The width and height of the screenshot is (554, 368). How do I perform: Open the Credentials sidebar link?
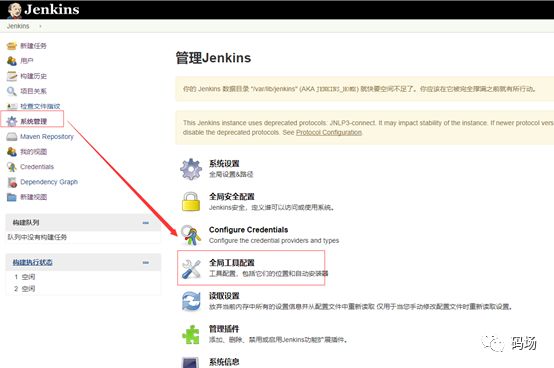click(x=37, y=167)
